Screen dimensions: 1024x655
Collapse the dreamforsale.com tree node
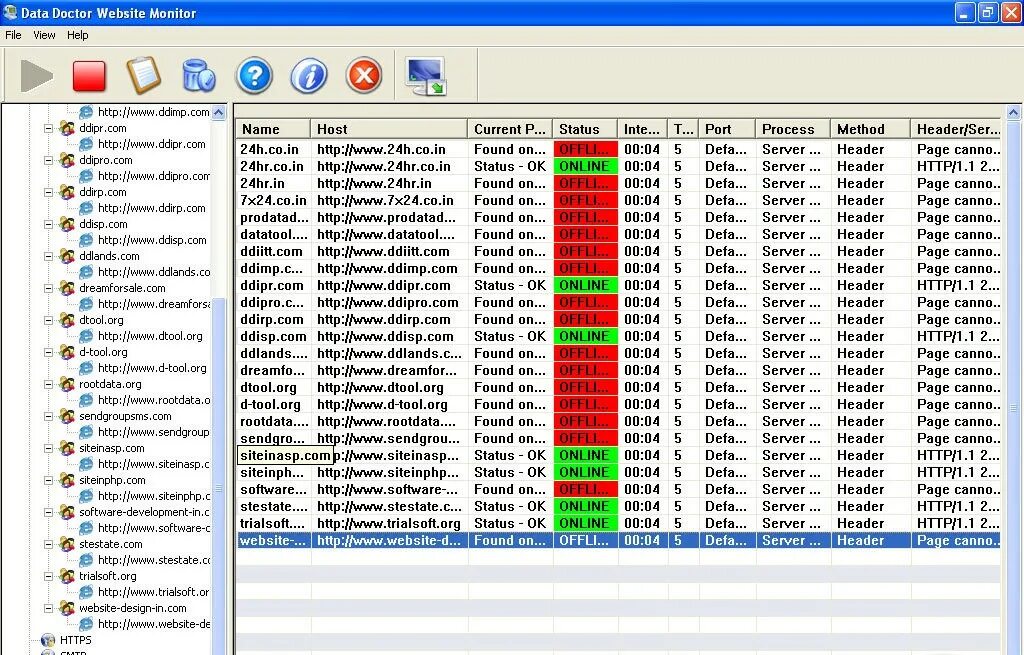click(x=48, y=289)
